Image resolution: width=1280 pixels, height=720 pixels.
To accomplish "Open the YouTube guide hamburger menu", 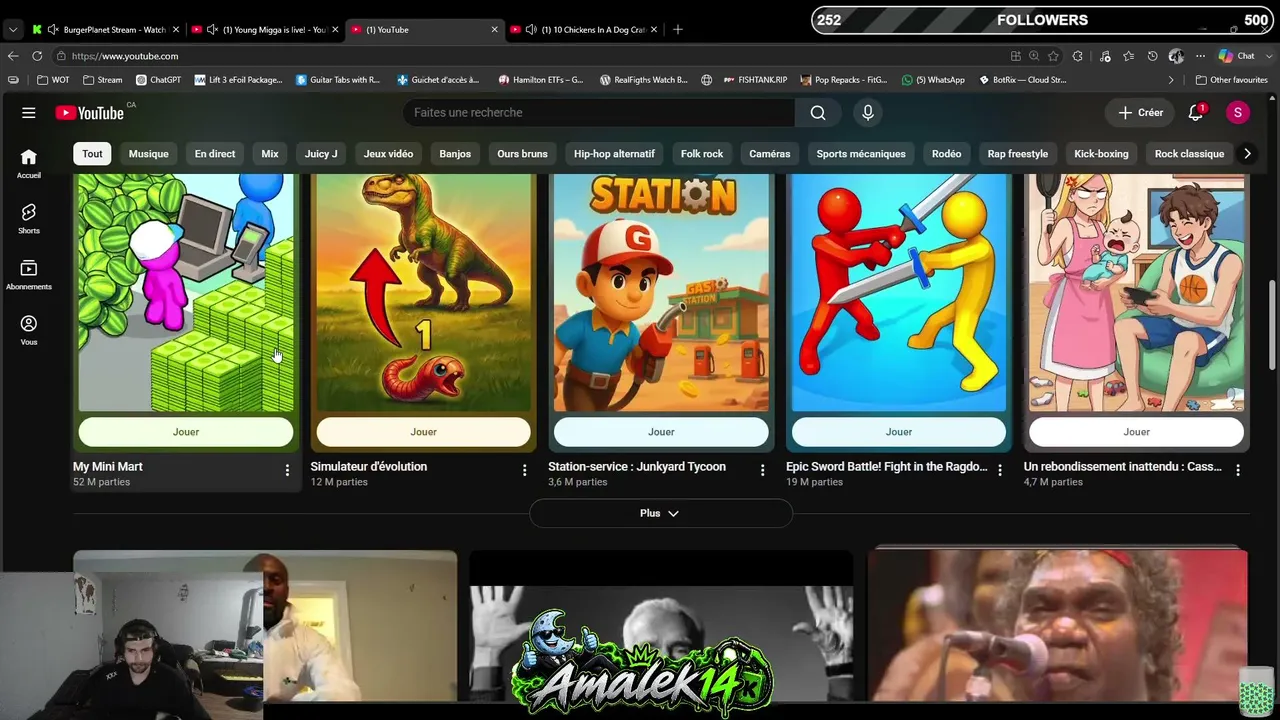I will pos(28,113).
